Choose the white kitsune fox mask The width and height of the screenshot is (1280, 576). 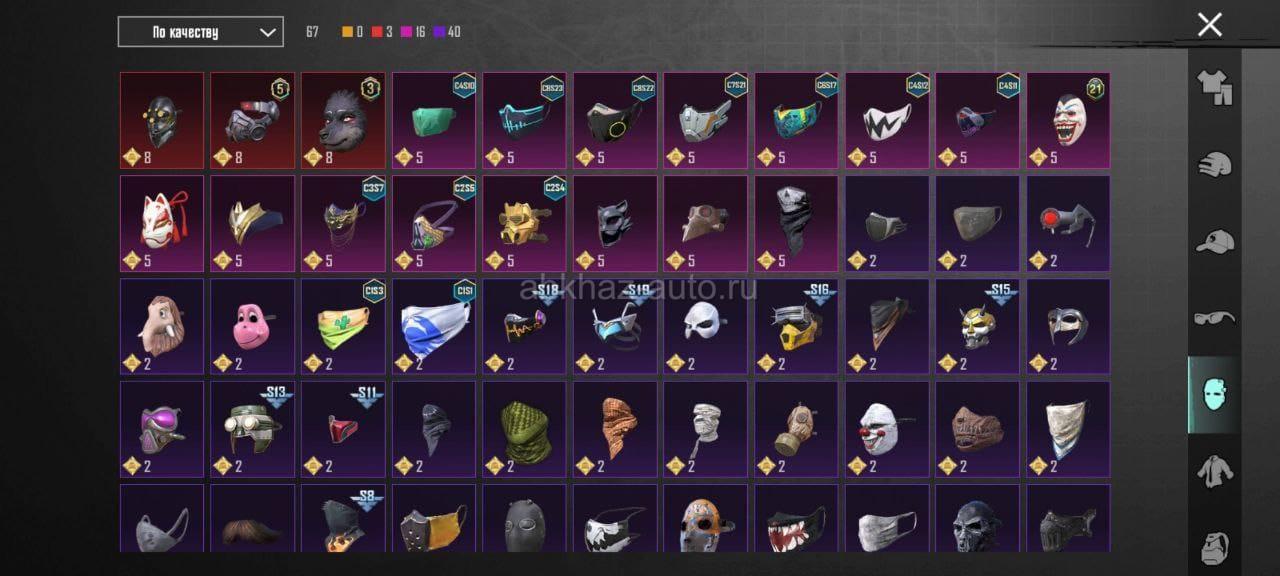(162, 223)
